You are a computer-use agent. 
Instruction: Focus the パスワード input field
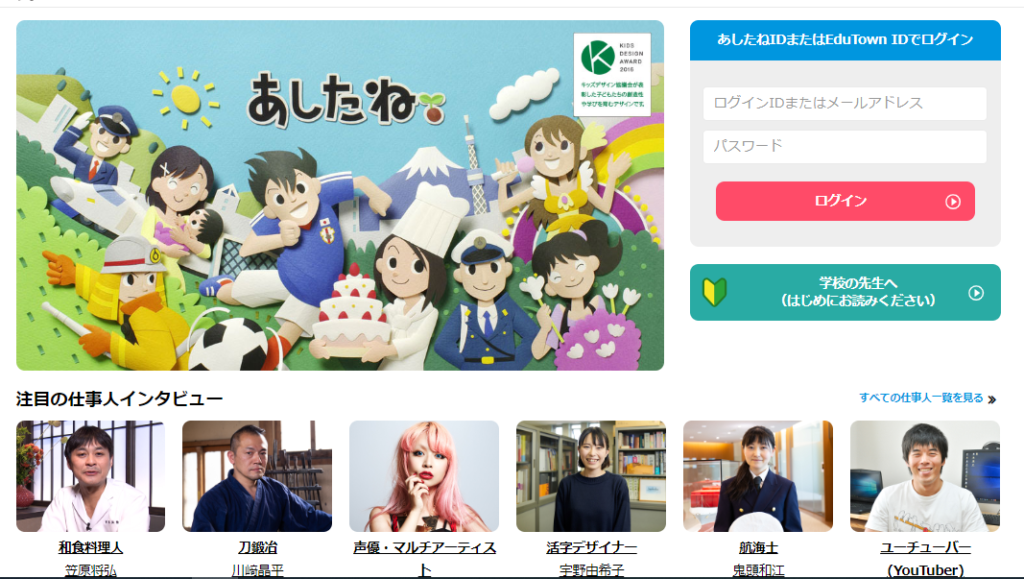point(844,146)
